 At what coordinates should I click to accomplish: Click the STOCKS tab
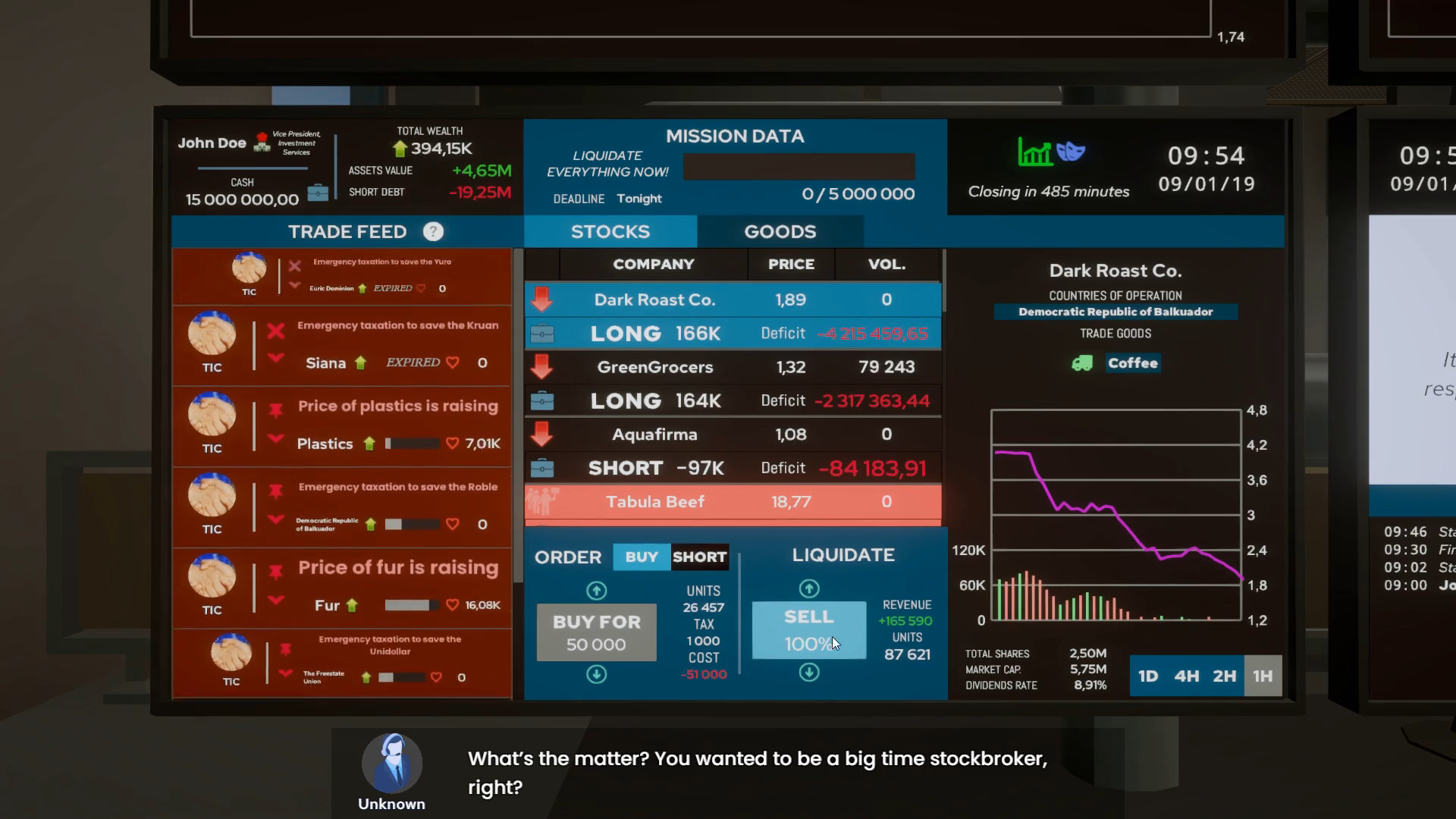(610, 231)
